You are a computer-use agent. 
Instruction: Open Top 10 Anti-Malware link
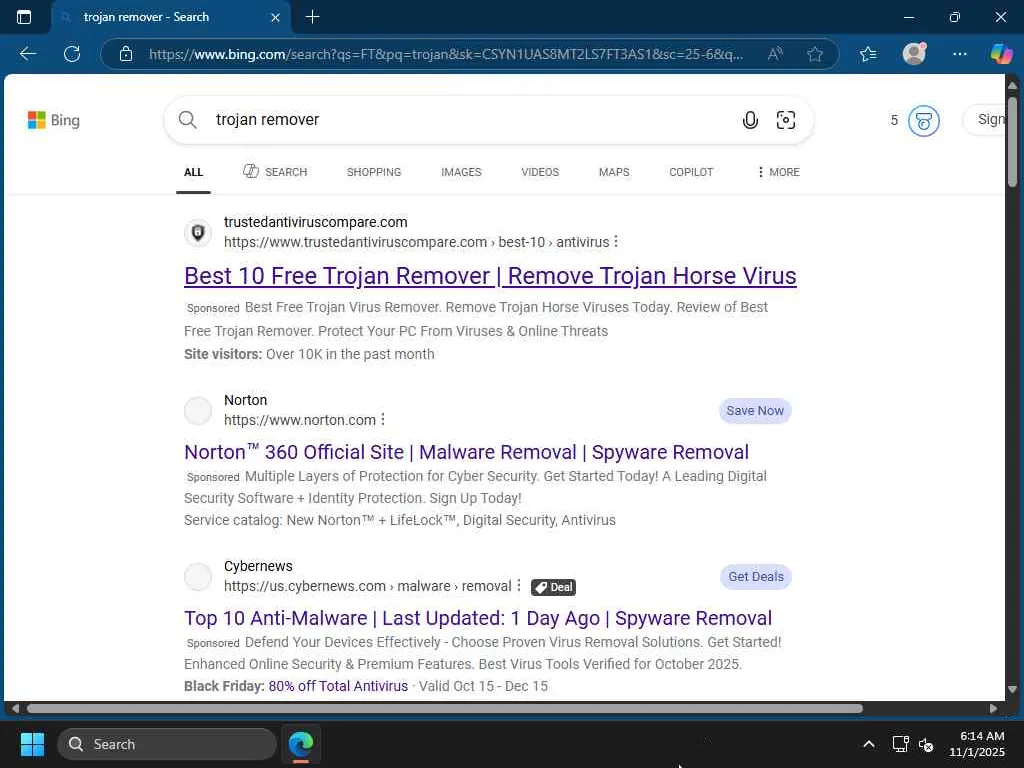click(x=478, y=618)
